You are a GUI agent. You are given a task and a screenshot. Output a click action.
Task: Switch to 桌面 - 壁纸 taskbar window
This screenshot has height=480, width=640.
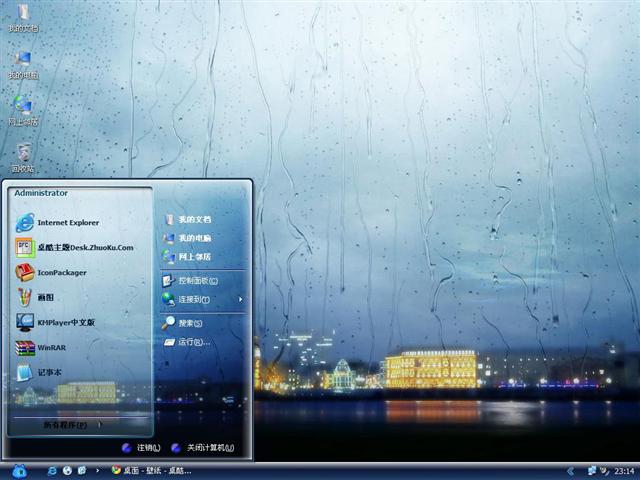click(x=151, y=471)
